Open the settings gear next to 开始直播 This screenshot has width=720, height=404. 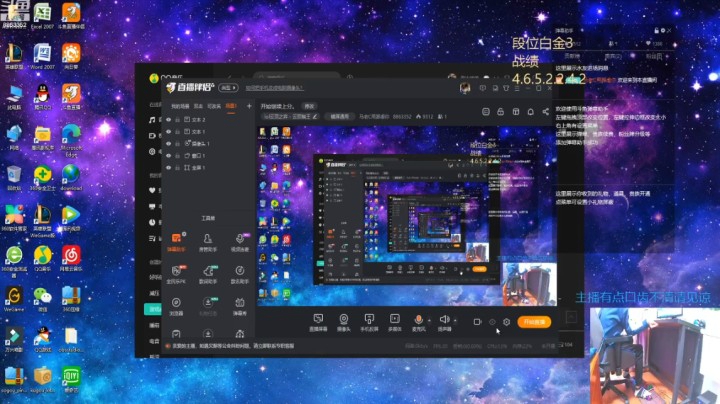pyautogui.click(x=506, y=322)
